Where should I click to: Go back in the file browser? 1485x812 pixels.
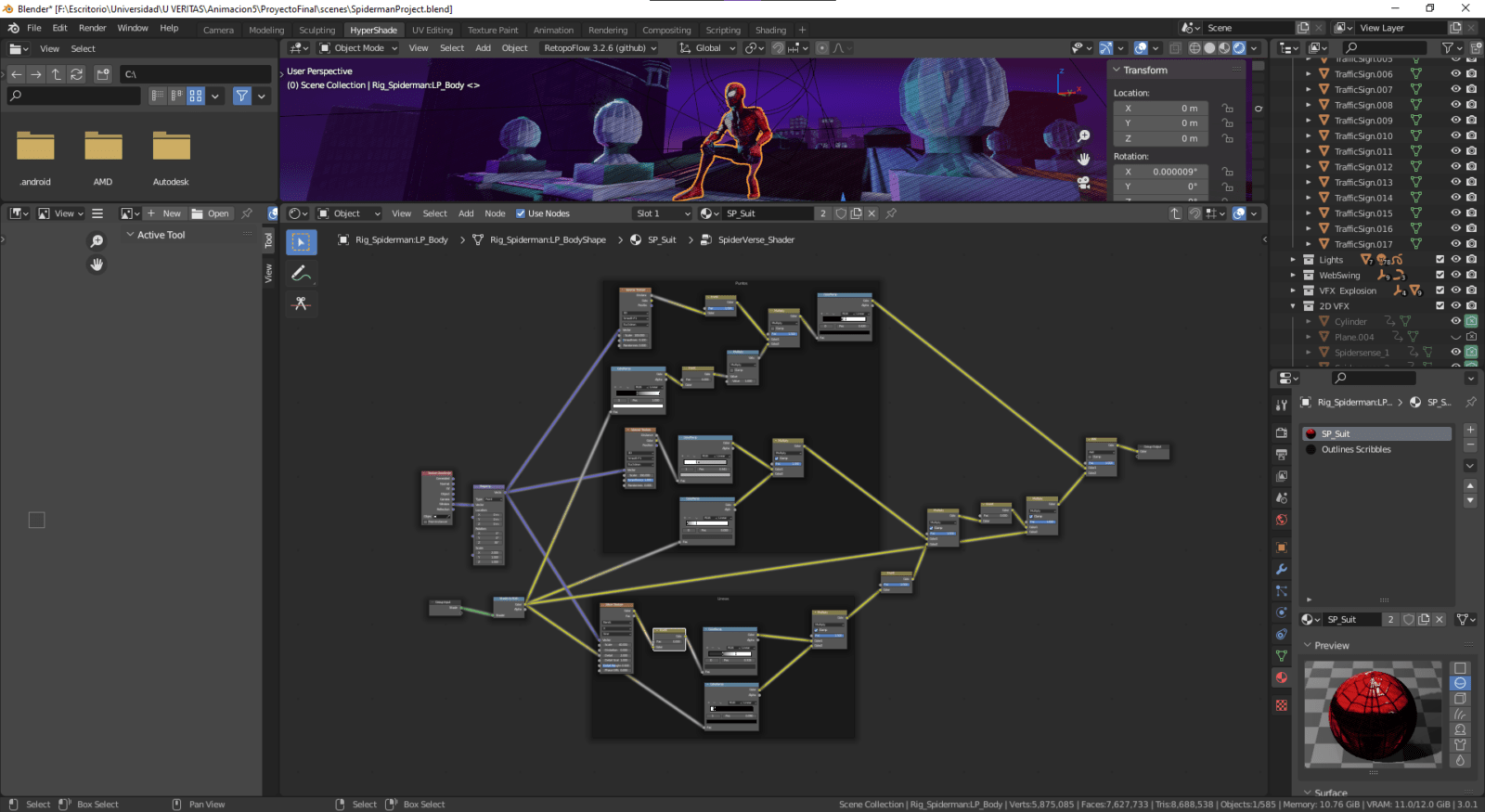16,74
